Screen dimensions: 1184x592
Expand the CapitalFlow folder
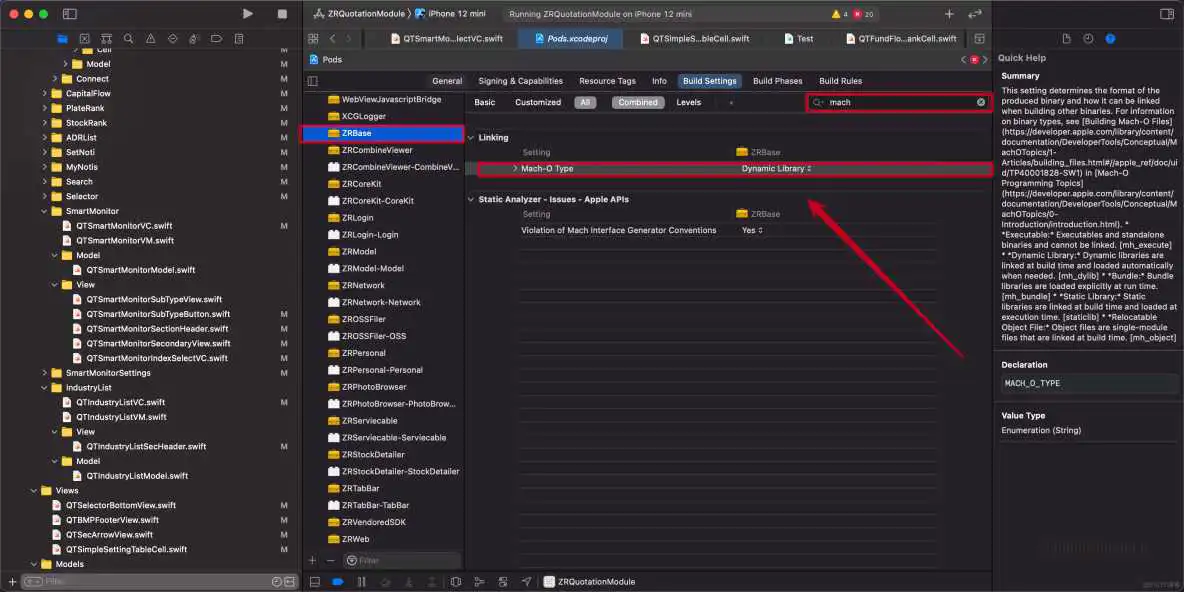coord(45,94)
